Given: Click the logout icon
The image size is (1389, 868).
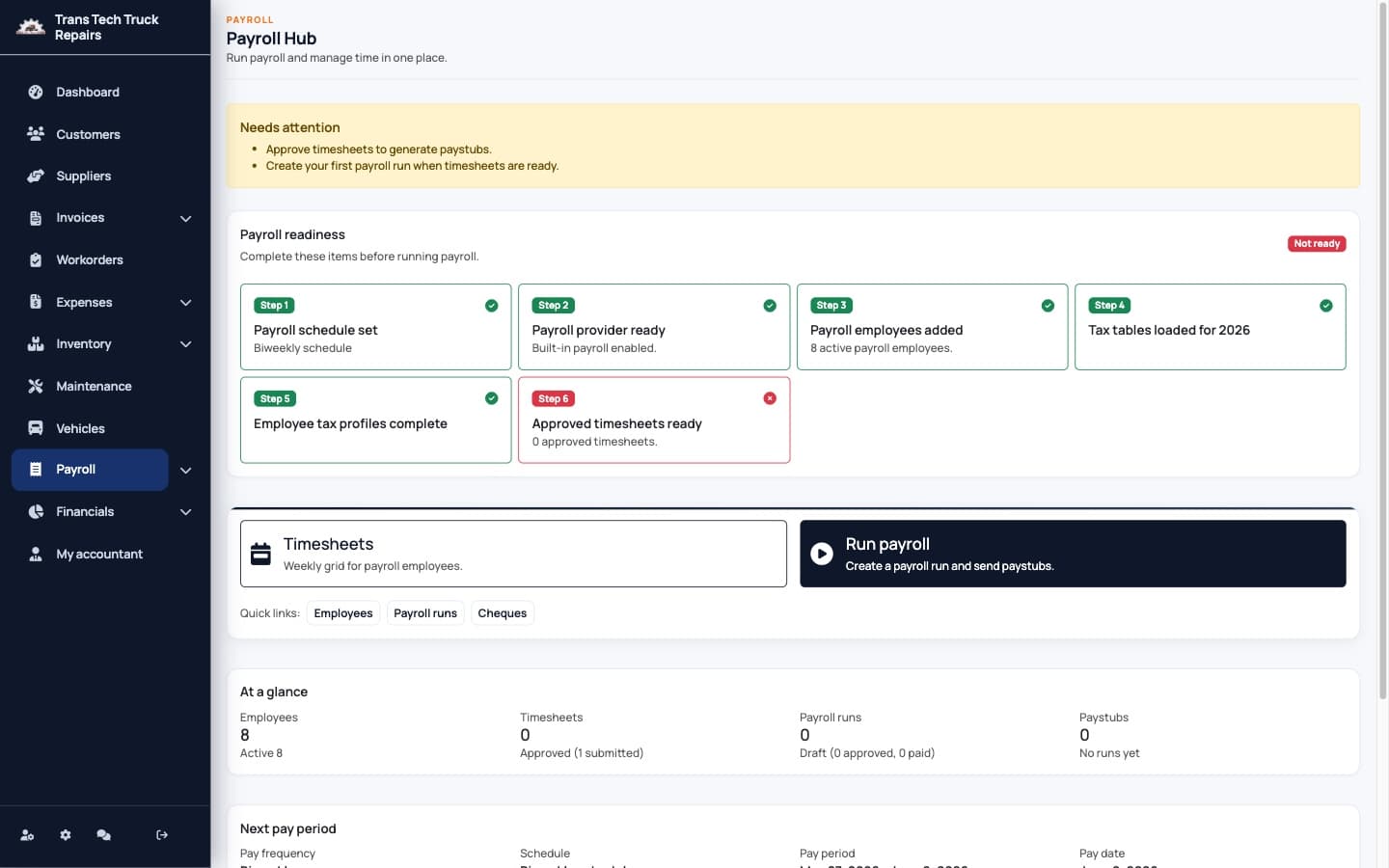Looking at the screenshot, I should click(162, 835).
